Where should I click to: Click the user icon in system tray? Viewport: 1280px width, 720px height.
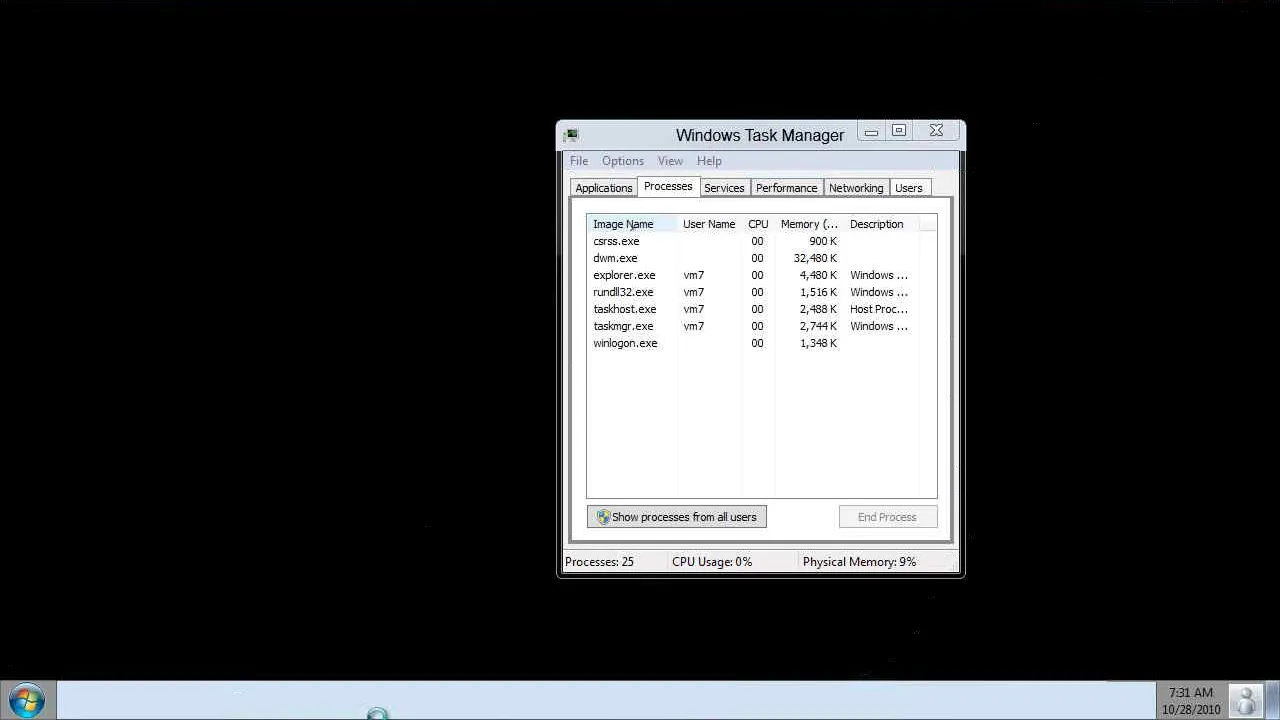[1246, 700]
